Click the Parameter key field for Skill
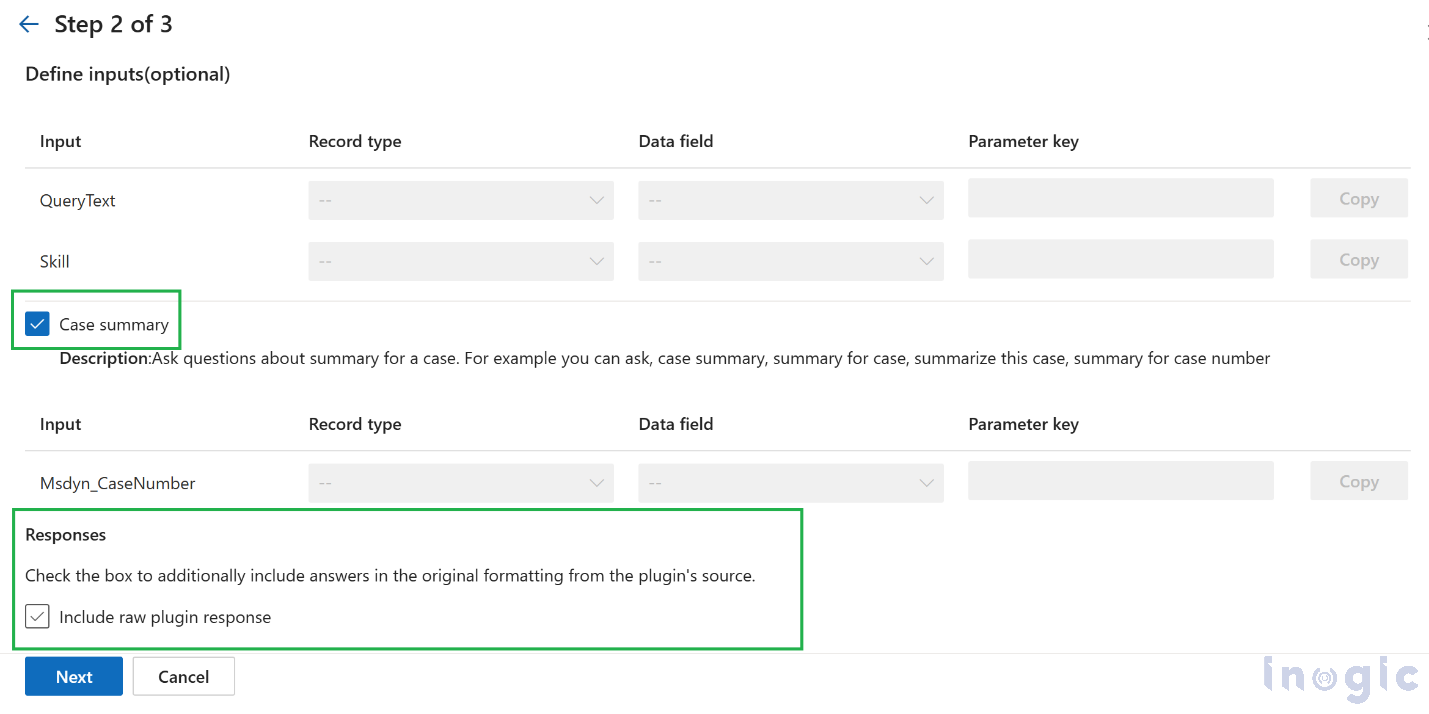This screenshot has height=714, width=1429. coord(1121,259)
